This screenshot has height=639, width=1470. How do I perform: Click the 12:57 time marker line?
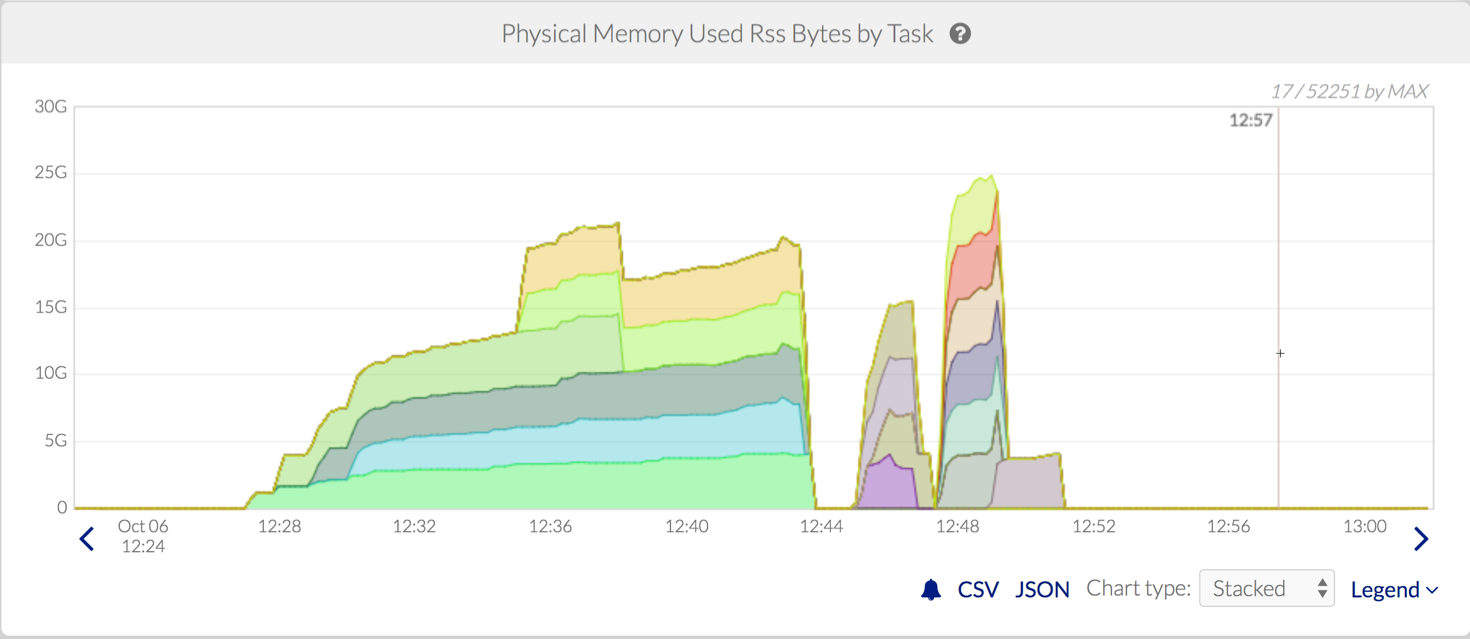coord(1278,300)
